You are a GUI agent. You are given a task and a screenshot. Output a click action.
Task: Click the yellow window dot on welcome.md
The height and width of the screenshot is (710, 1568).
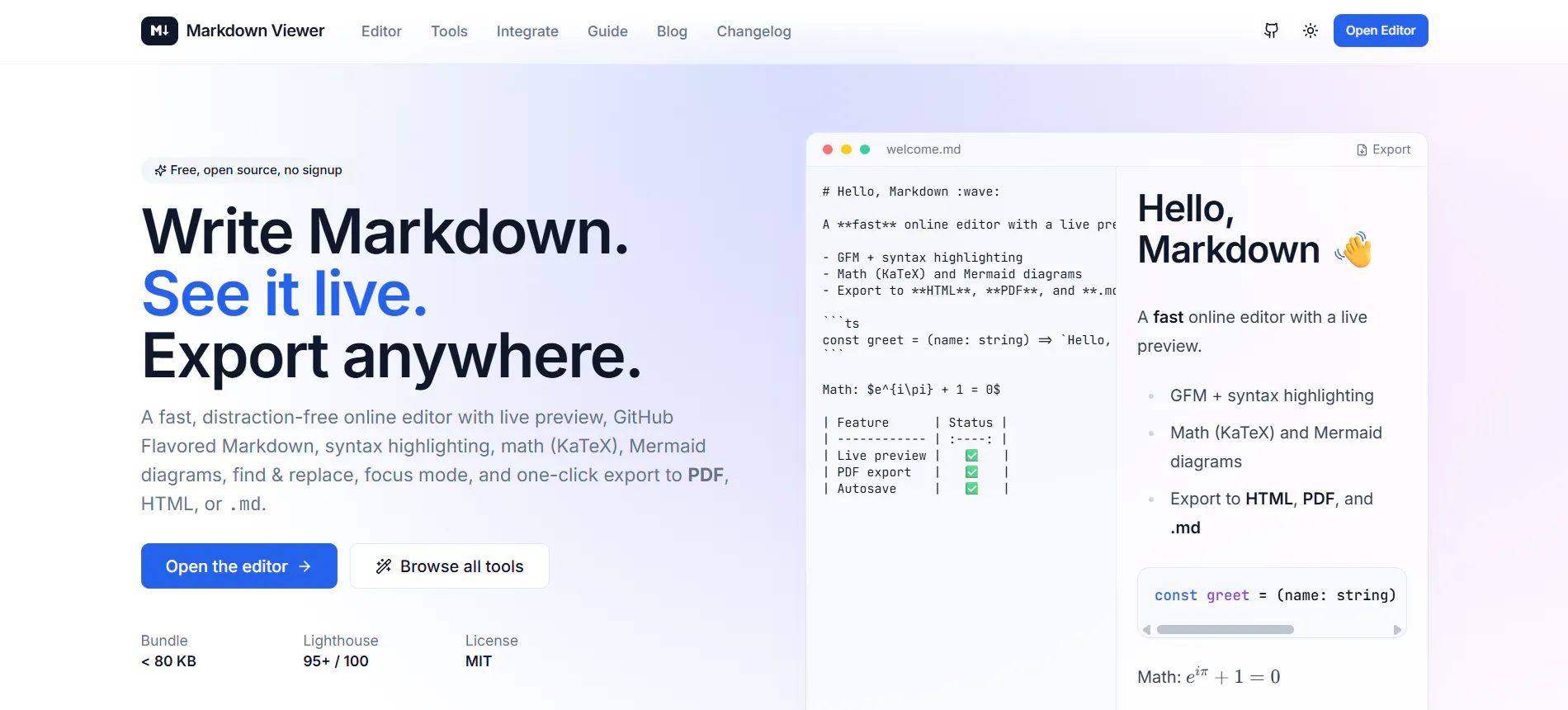click(x=846, y=149)
